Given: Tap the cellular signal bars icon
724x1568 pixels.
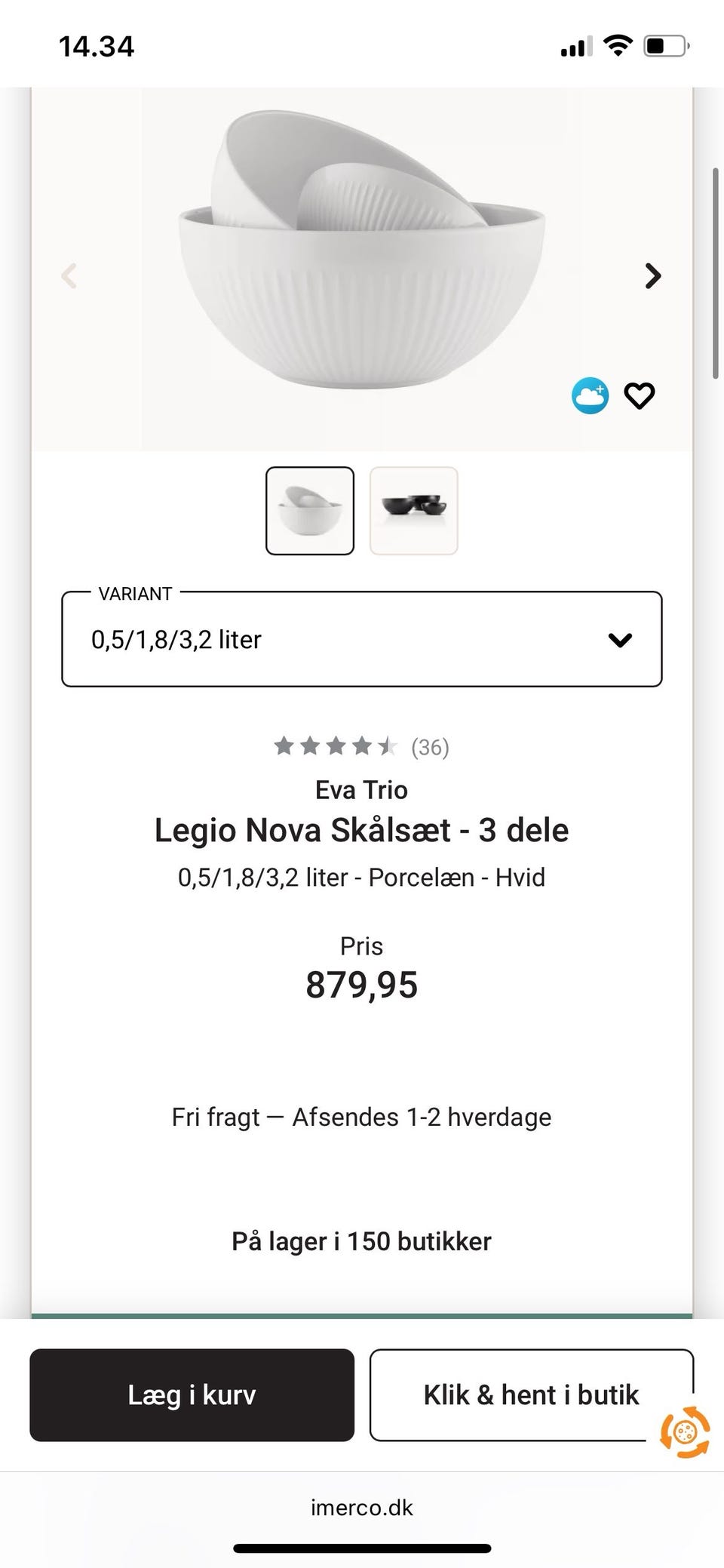Looking at the screenshot, I should 576,47.
